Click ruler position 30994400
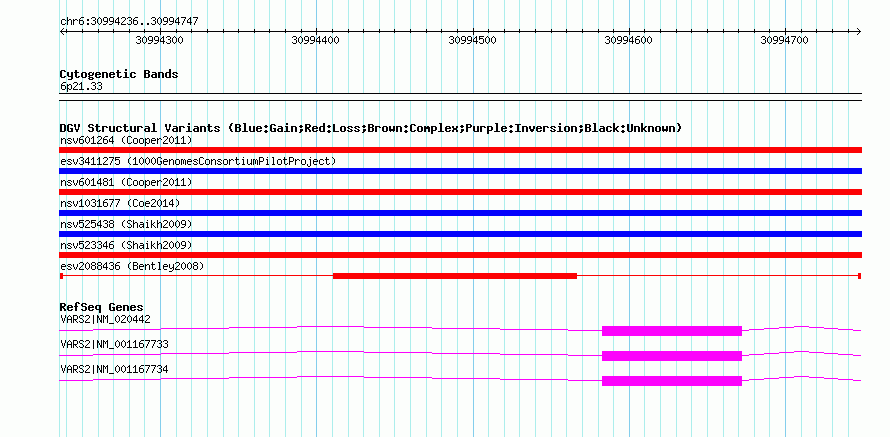 click(x=316, y=40)
